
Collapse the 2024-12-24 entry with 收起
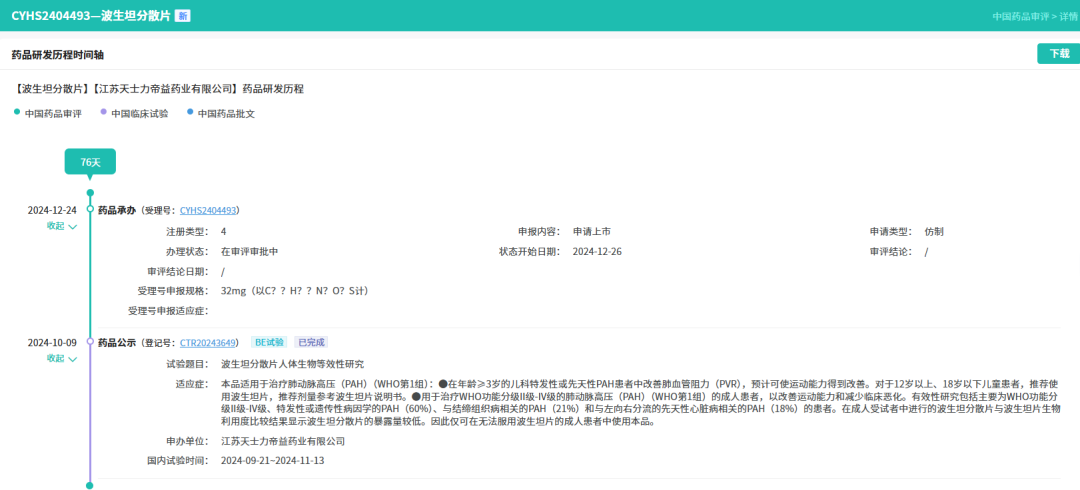(x=61, y=226)
